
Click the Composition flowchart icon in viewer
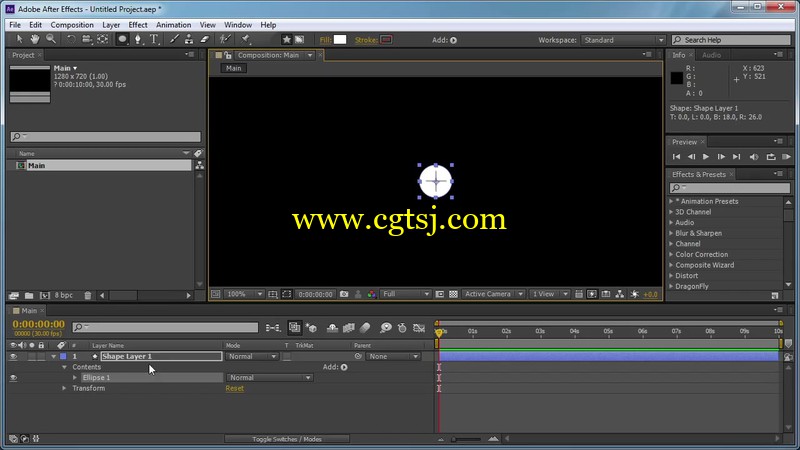point(619,294)
